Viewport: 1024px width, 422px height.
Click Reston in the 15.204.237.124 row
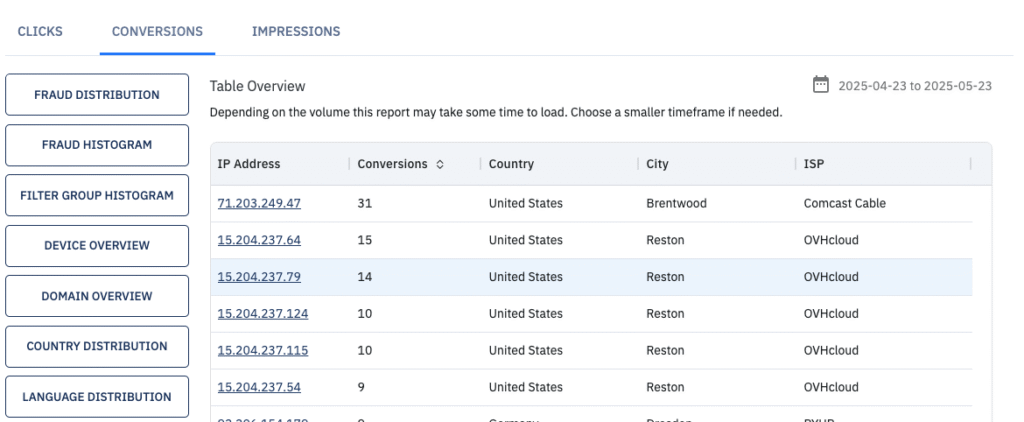point(665,314)
